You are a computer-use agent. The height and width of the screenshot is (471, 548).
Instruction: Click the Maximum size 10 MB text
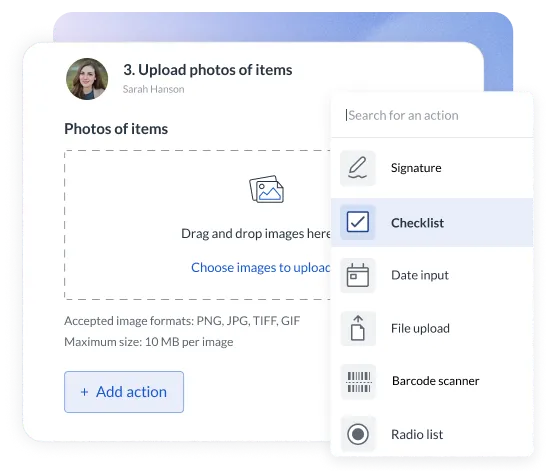point(149,342)
